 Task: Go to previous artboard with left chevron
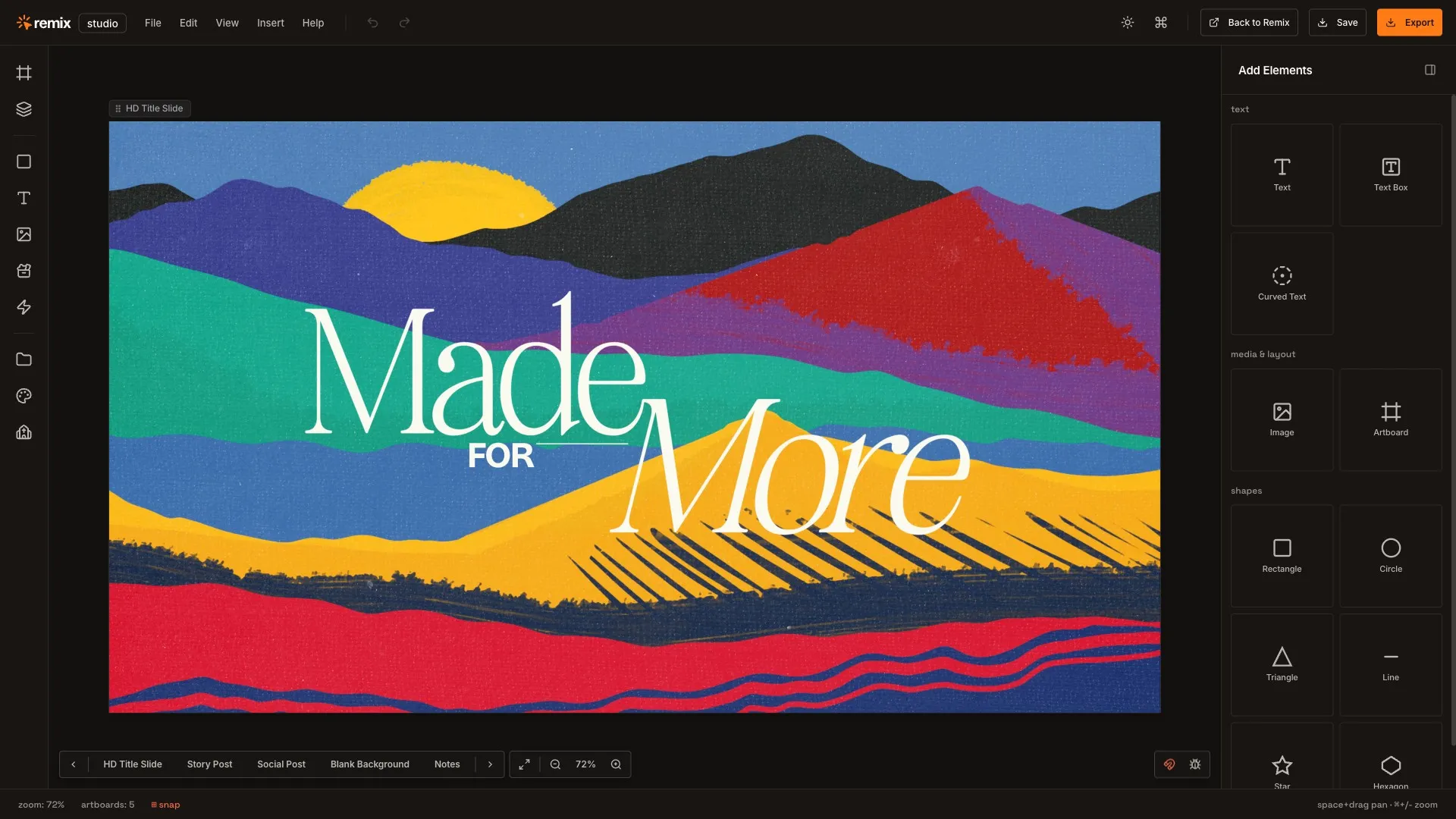74,764
